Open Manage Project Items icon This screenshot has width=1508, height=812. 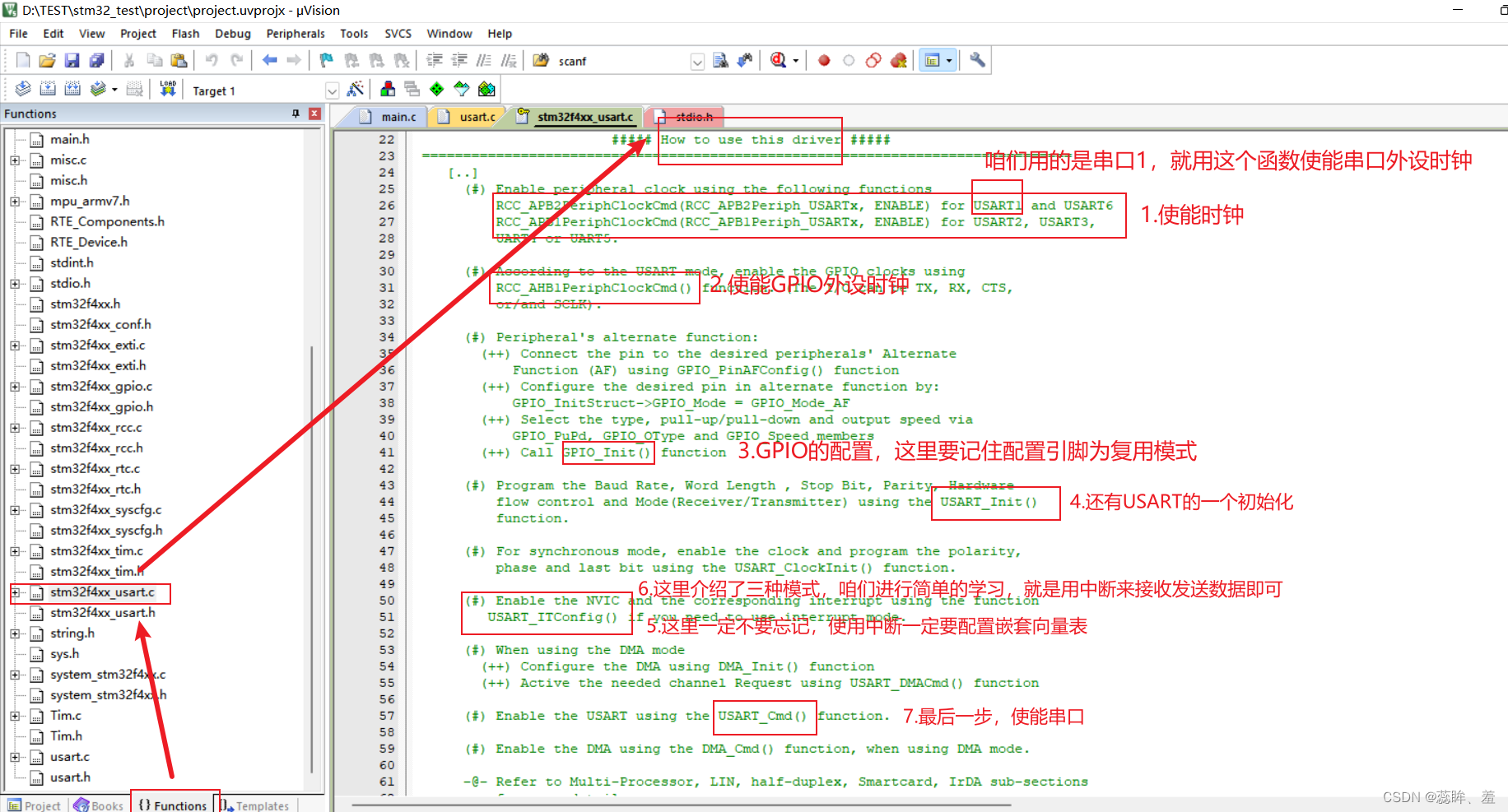point(388,89)
